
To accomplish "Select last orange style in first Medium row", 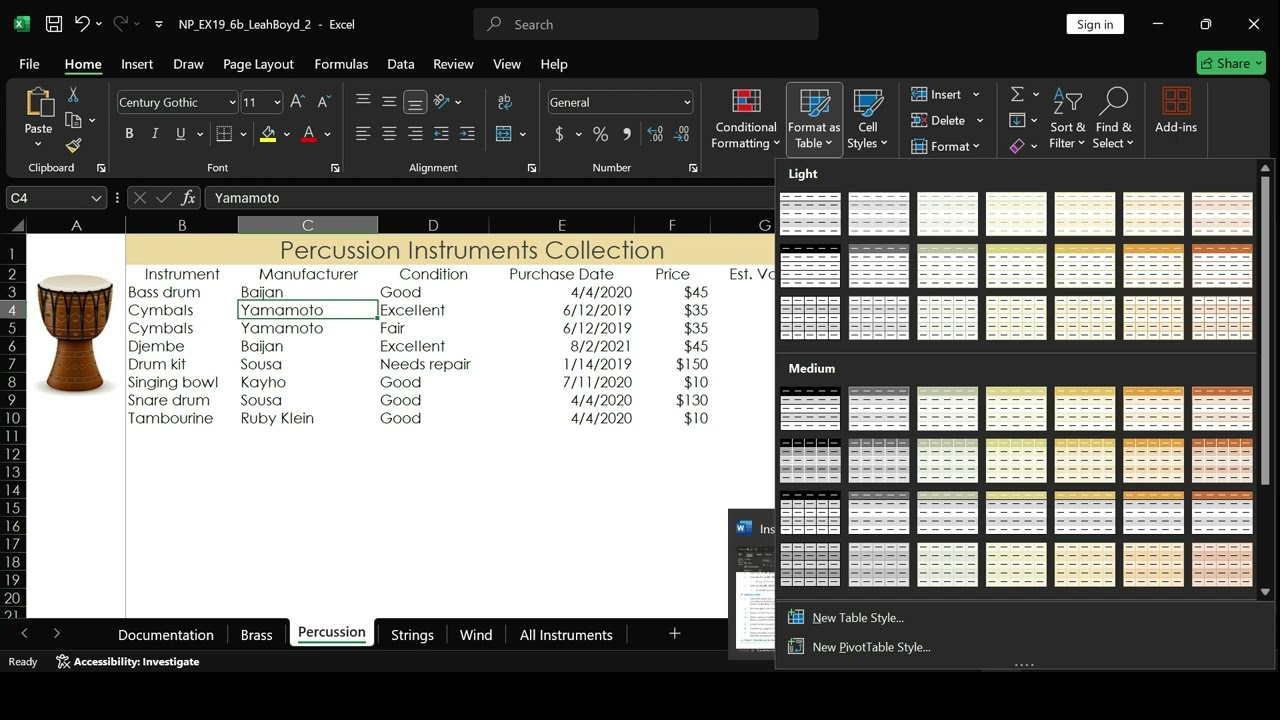I will tap(1222, 409).
